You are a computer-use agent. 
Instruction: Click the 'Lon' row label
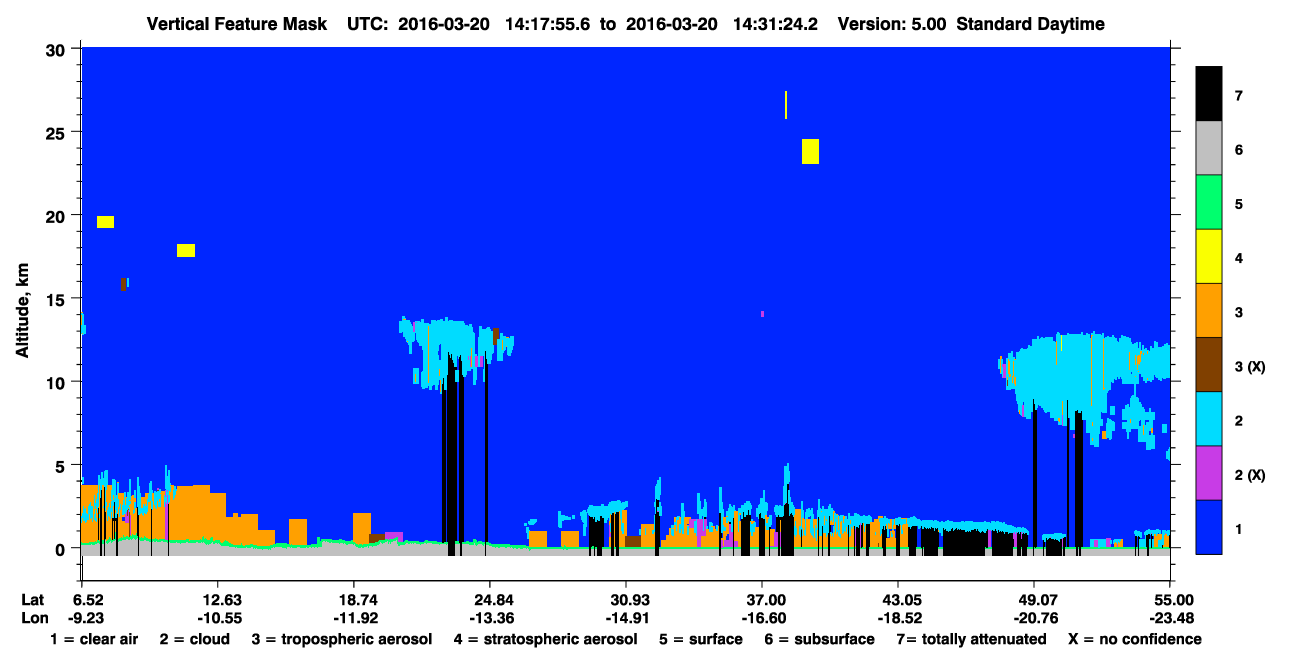[33, 617]
